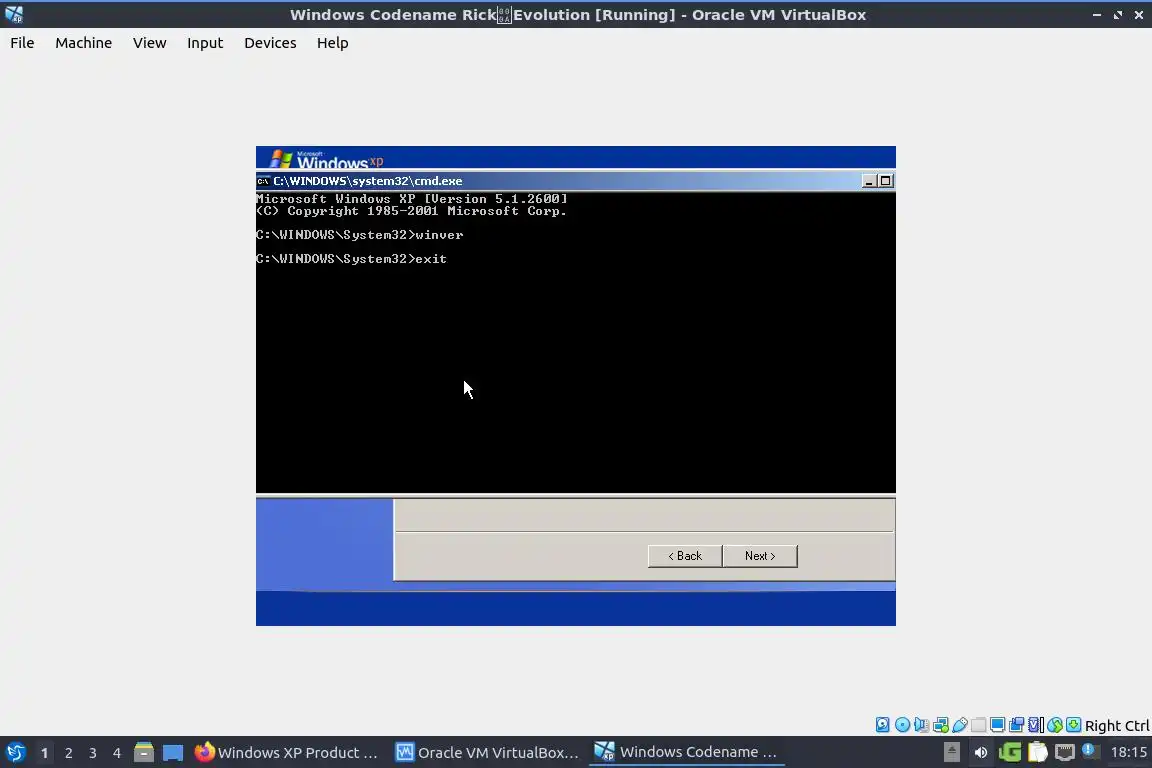Viewport: 1152px width, 768px height.
Task: Switch to Firefox Windows XP Product window
Action: point(287,753)
